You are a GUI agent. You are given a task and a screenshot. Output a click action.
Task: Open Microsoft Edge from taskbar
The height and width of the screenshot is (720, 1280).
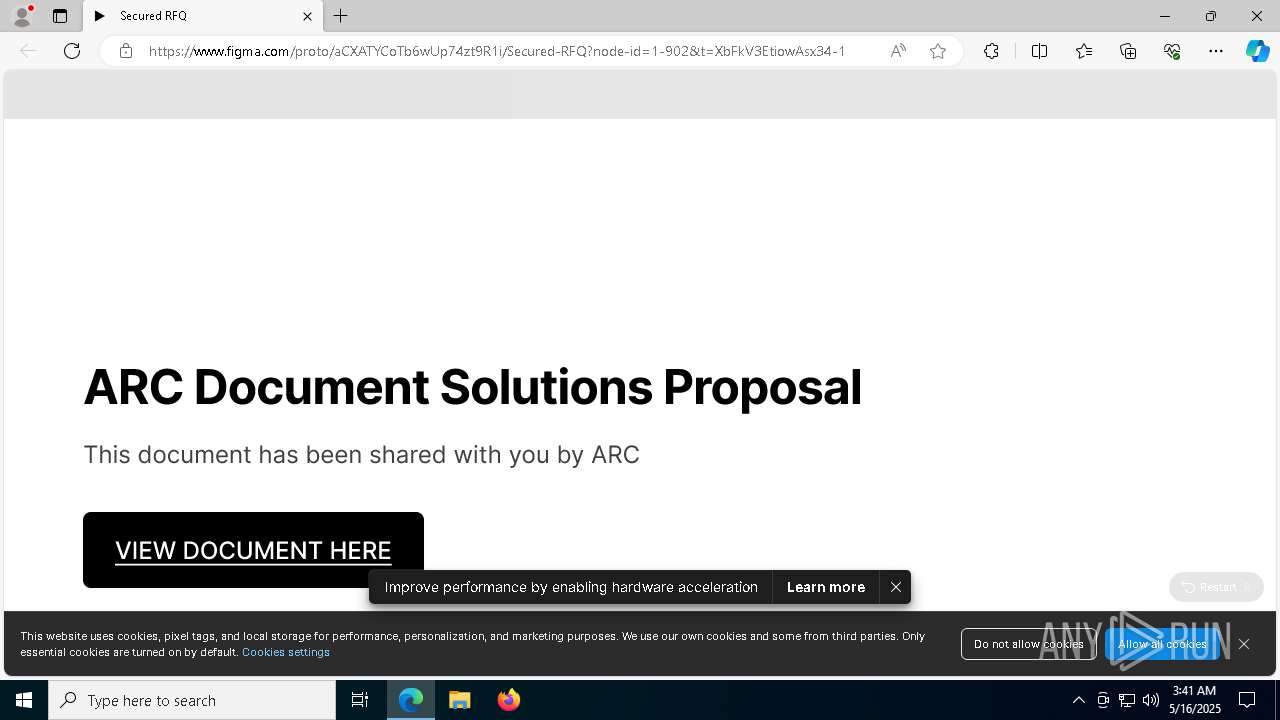click(x=411, y=700)
